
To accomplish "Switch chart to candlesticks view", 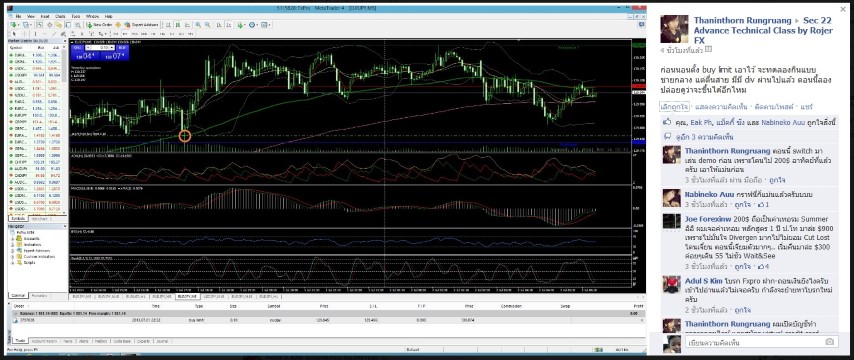I will point(178,25).
